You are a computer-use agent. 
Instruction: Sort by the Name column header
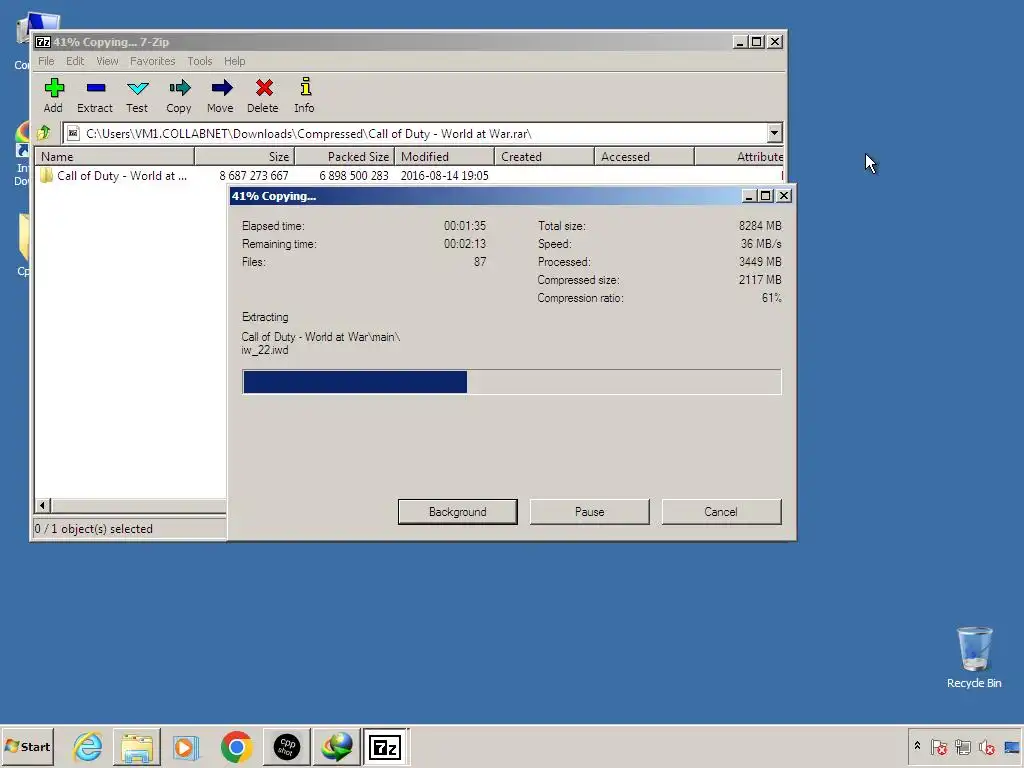114,157
